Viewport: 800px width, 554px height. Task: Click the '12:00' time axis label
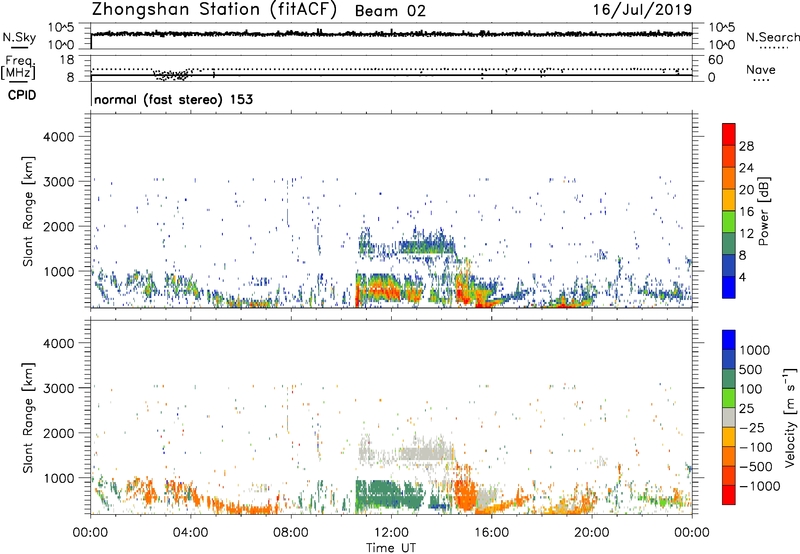coord(391,533)
